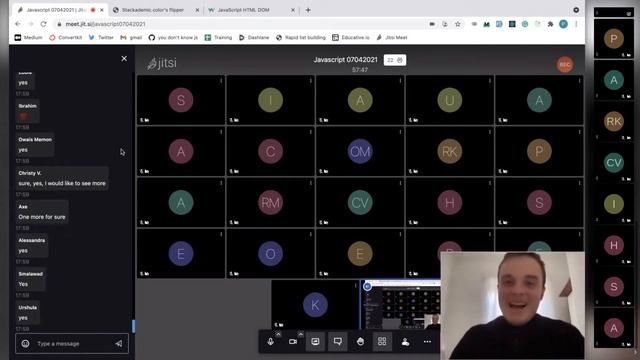Open more actions three-dot toolbar menu
The image size is (640, 360).
[x=427, y=342]
